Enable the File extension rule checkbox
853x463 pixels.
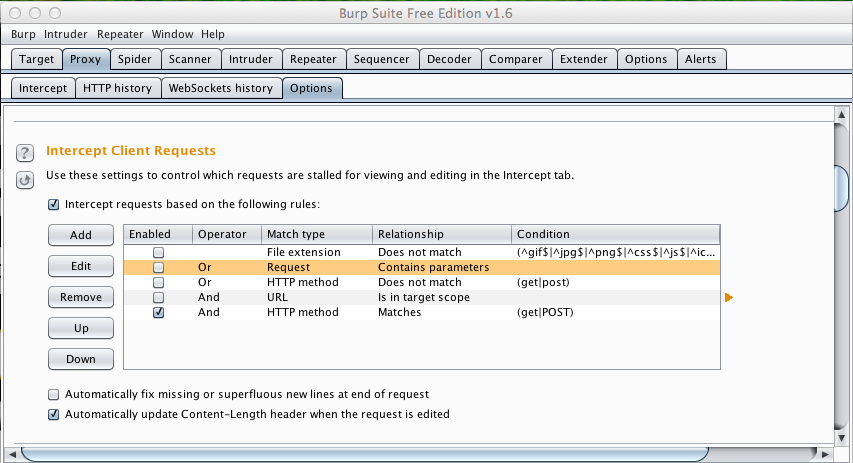pyautogui.click(x=158, y=253)
